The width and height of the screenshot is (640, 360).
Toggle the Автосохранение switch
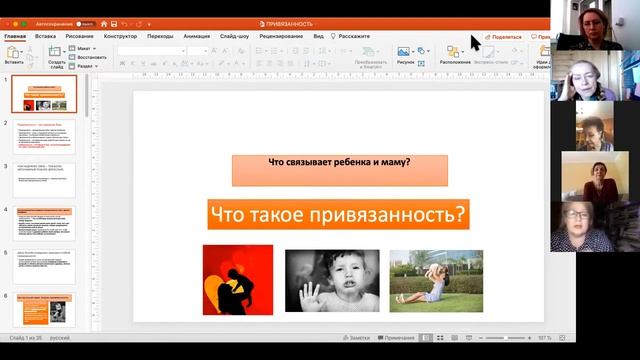85,24
